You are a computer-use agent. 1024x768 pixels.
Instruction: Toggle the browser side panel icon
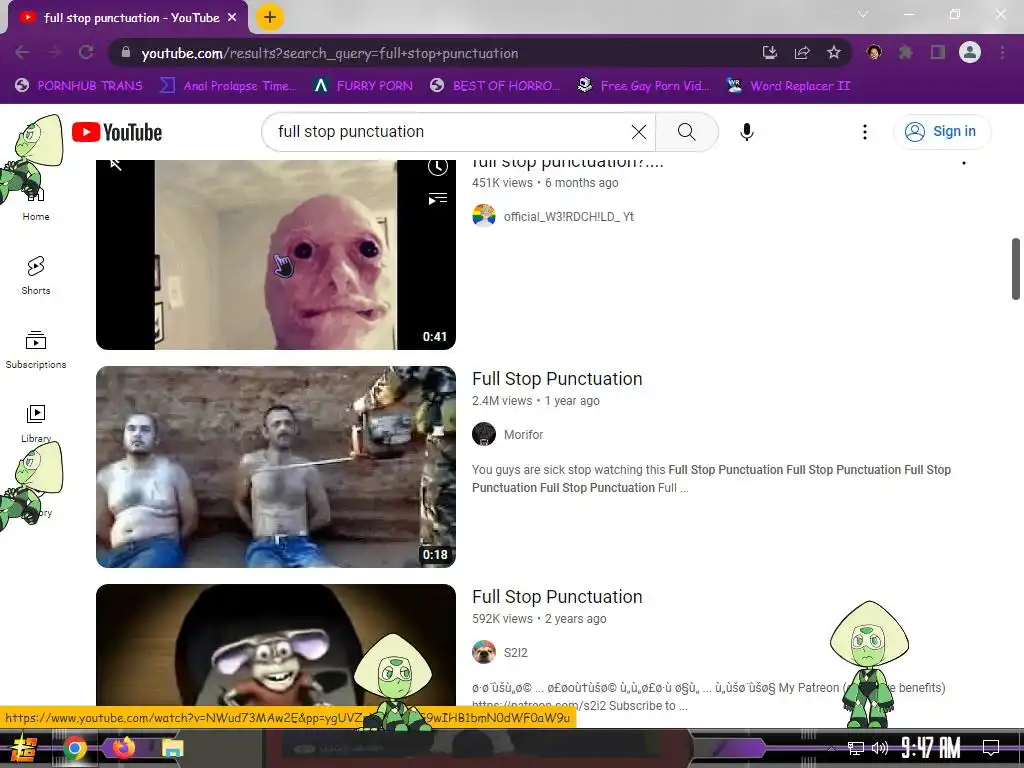coord(938,52)
